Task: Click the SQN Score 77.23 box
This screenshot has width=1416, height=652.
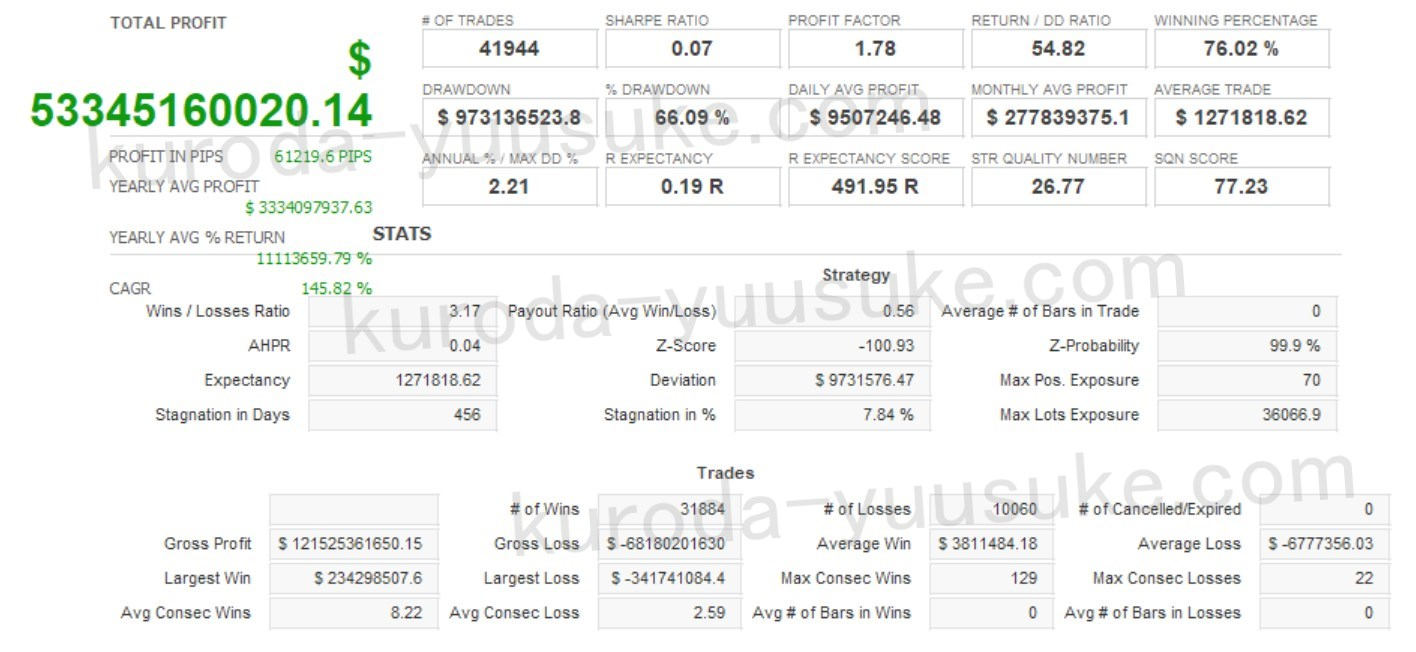Action: coord(1241,186)
